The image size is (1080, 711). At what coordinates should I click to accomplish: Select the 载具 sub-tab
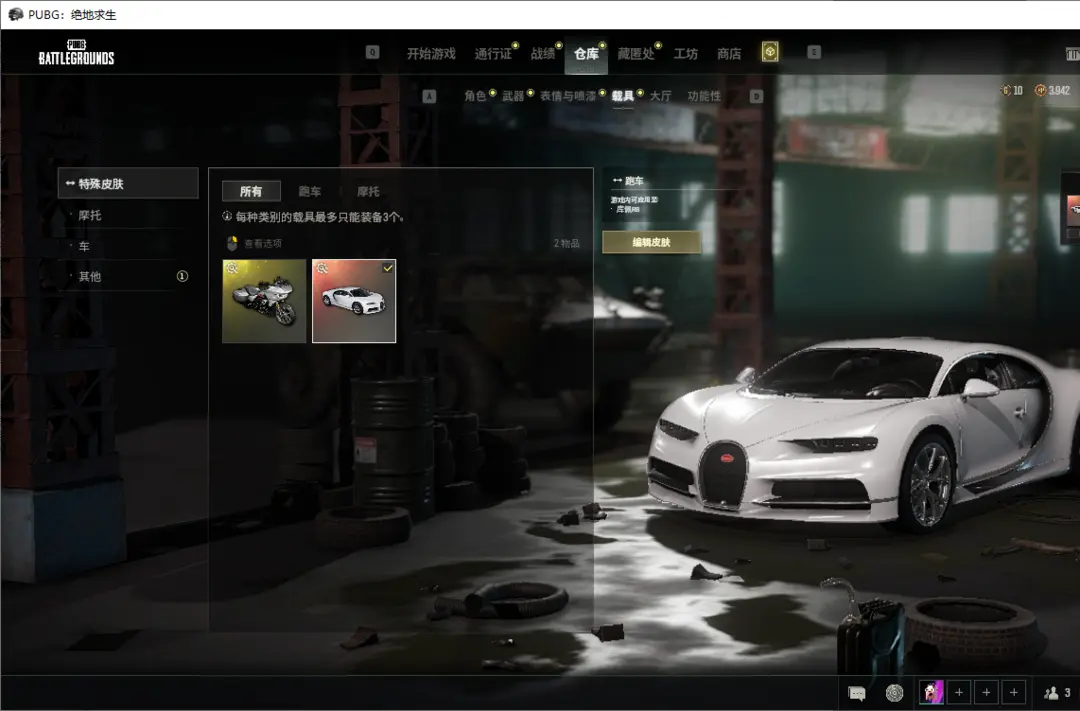tap(623, 96)
